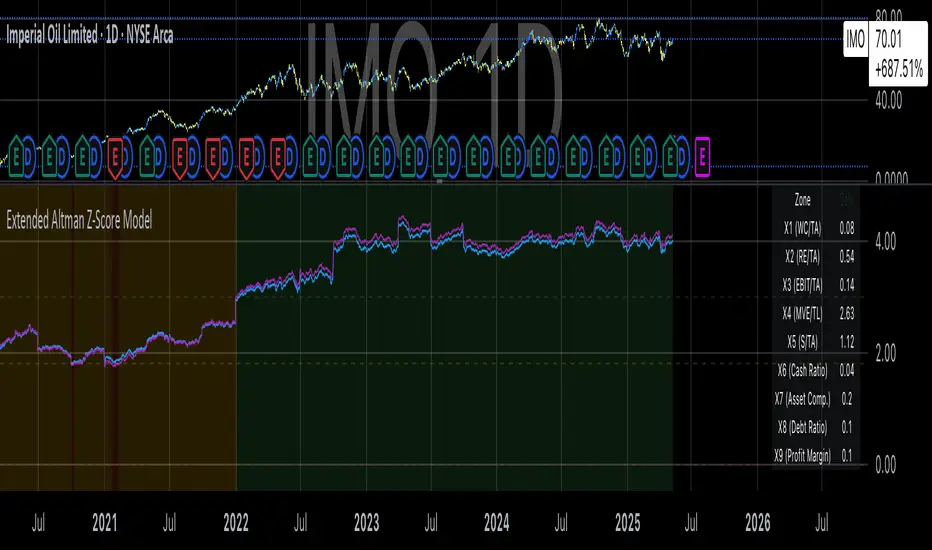The image size is (932, 550).
Task: Click the X1 (WC/TA) table row
Action: coord(817,227)
